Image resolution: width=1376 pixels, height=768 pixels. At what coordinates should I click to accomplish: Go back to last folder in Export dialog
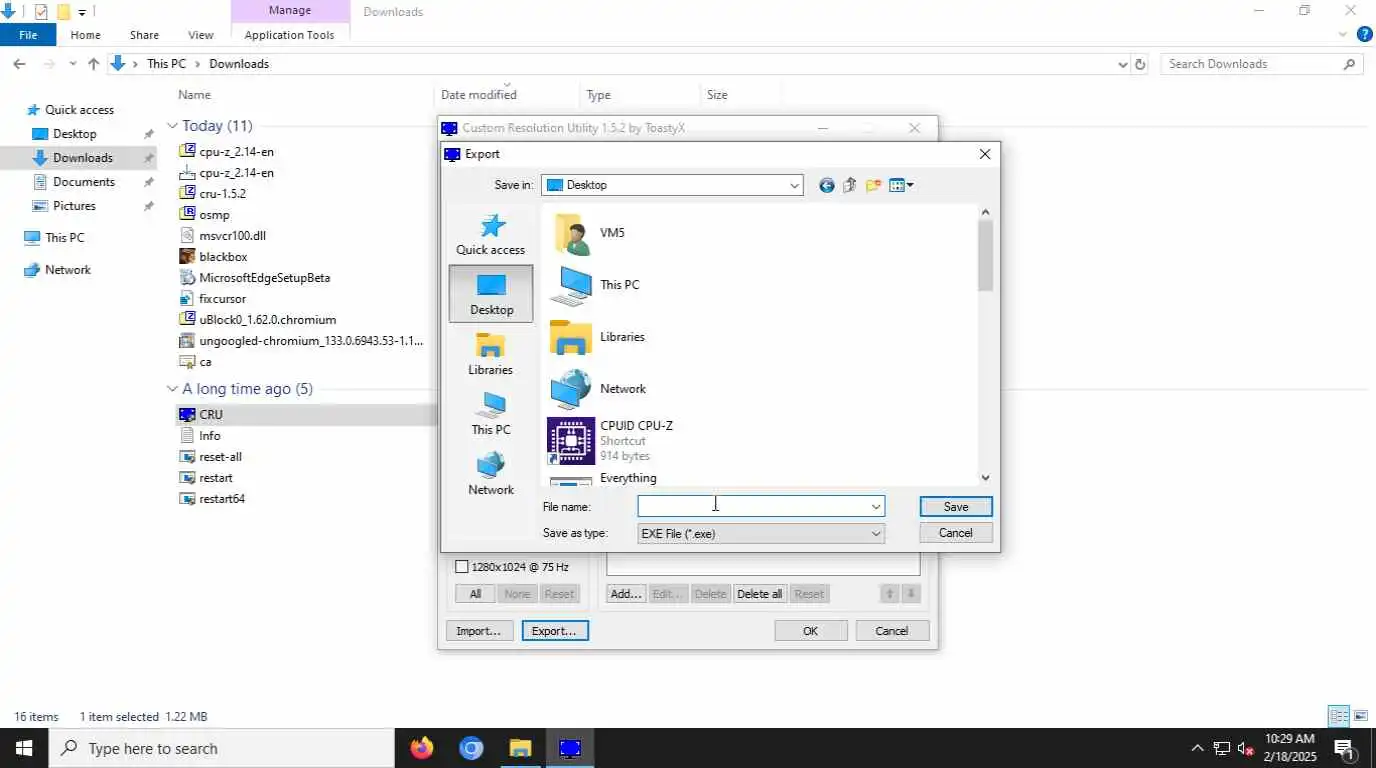coord(826,185)
